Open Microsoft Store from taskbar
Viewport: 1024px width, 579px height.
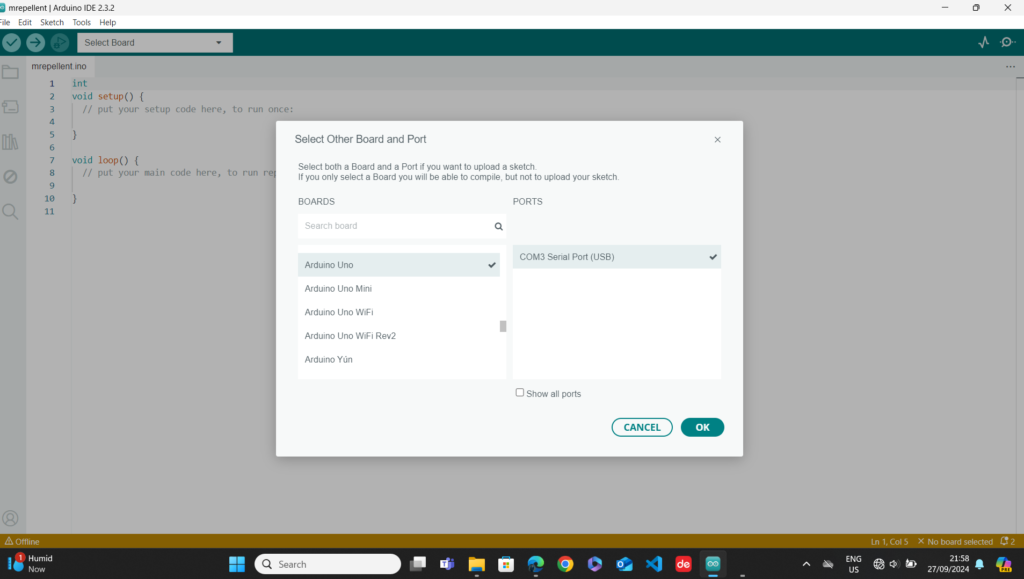tap(506, 564)
